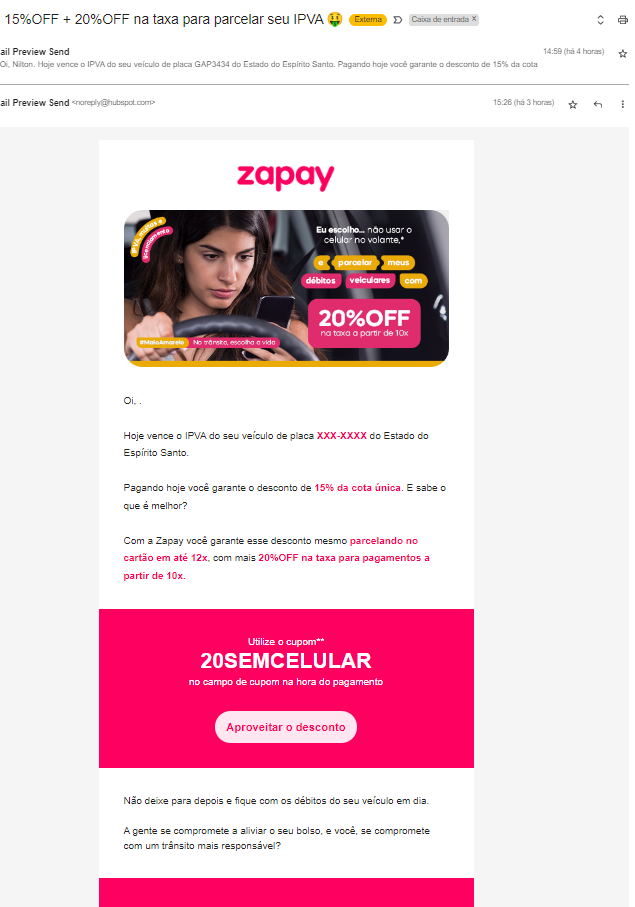
Task: Click the noreply@hubspot.com sender address
Action: click(113, 102)
